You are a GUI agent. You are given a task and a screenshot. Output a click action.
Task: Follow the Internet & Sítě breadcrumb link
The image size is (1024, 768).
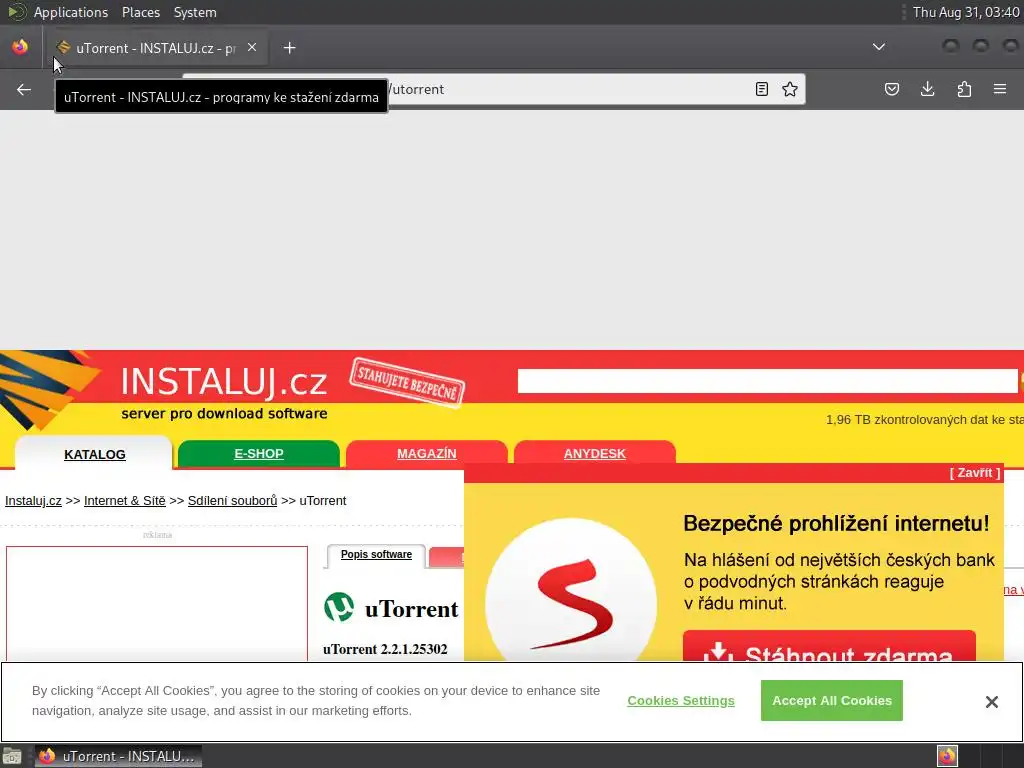125,500
